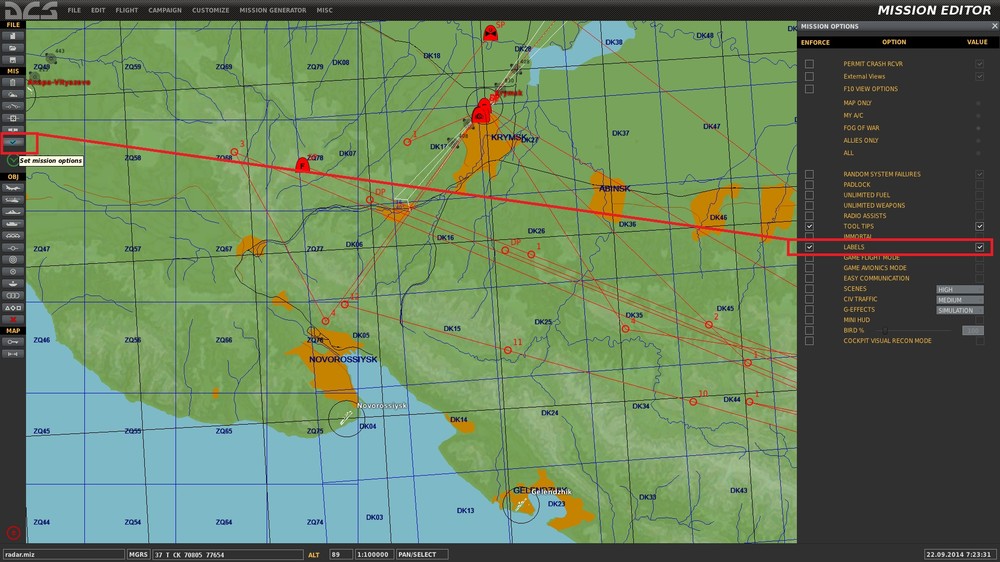Click the triangle-diamond-square shapes icon
Image resolution: width=1000 pixels, height=562 pixels.
point(13,307)
